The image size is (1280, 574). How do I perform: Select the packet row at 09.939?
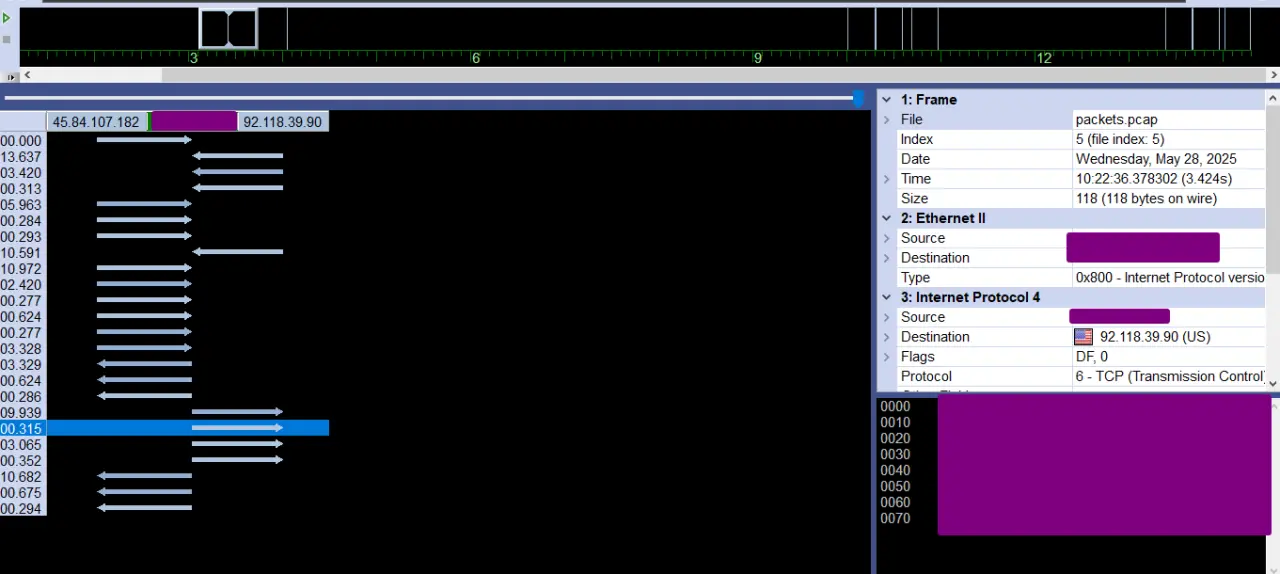tap(164, 412)
